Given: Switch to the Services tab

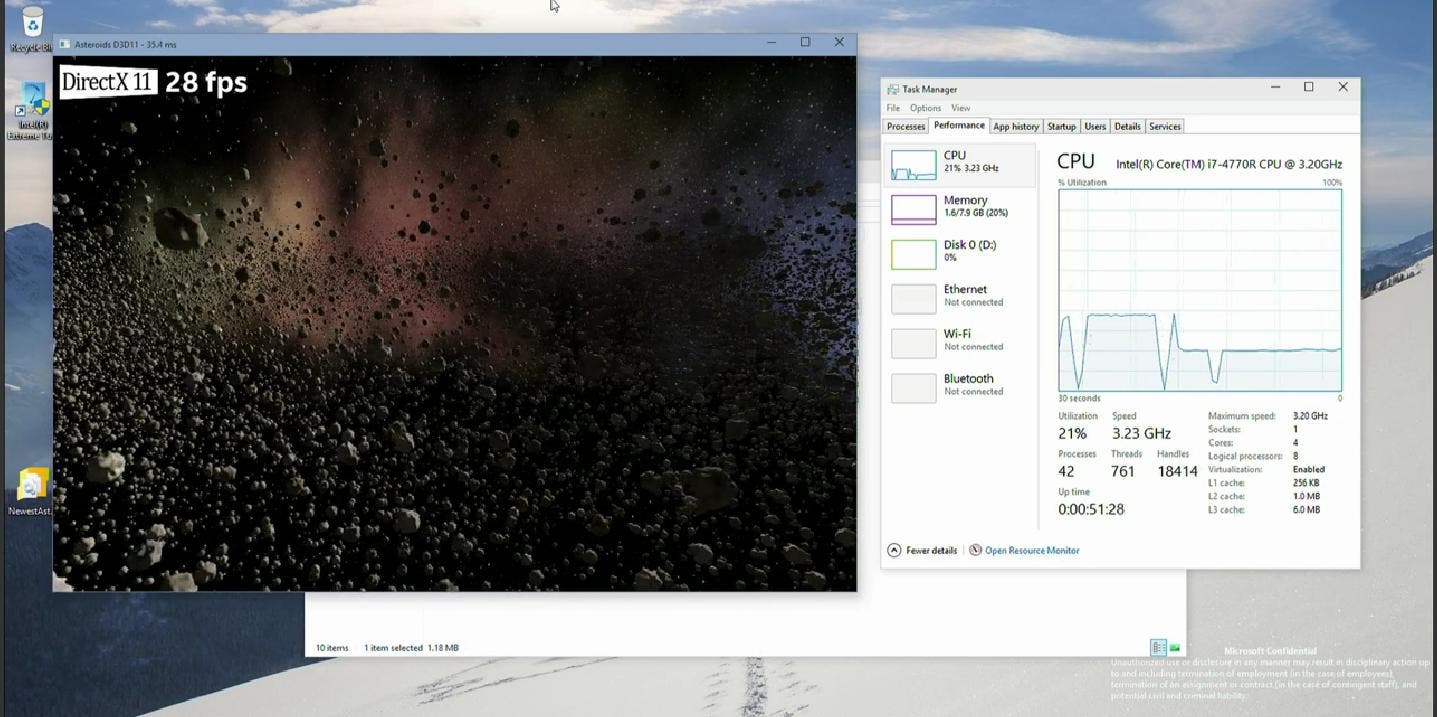Looking at the screenshot, I should 1165,126.
